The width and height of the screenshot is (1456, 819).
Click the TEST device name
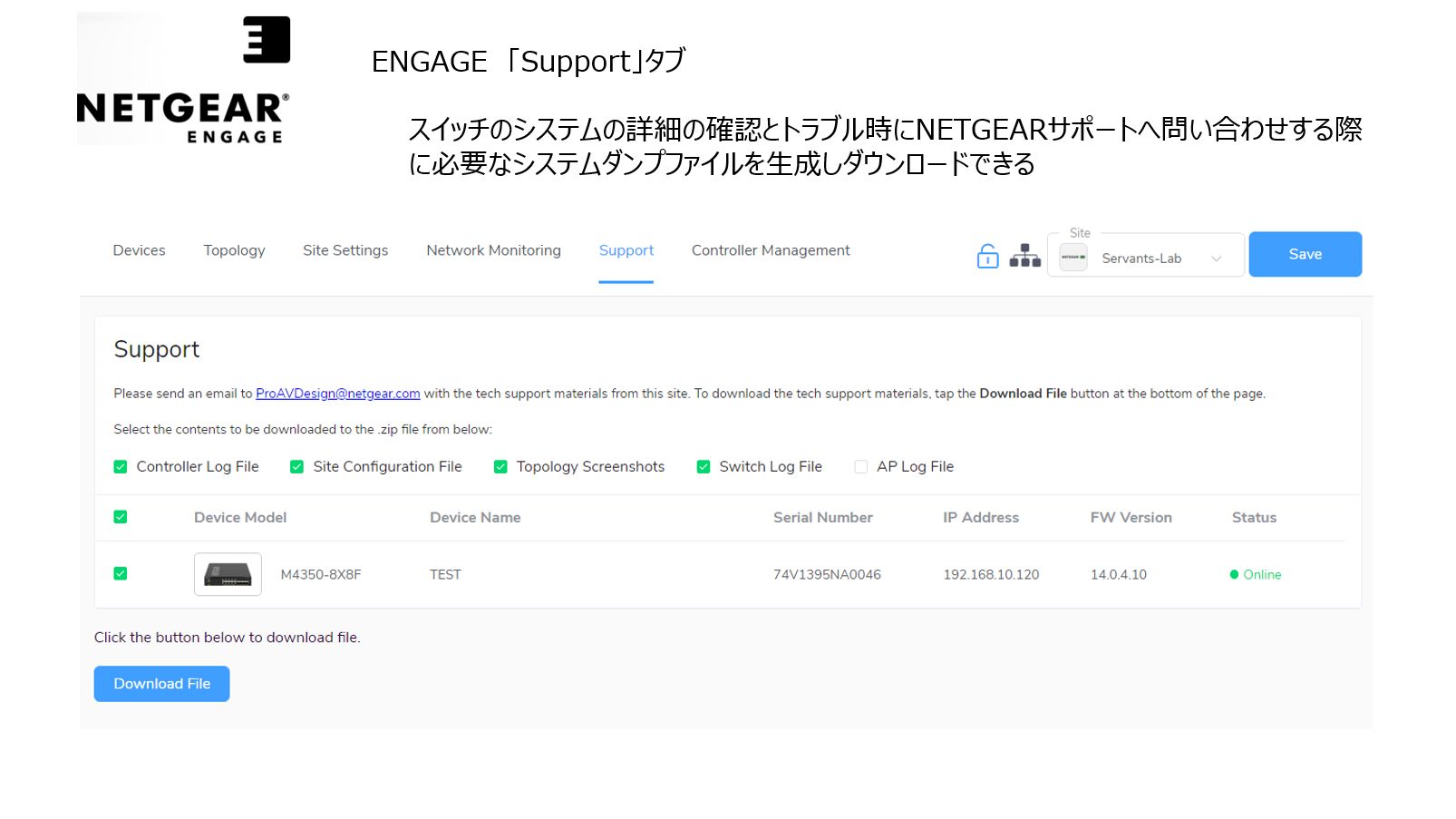445,574
